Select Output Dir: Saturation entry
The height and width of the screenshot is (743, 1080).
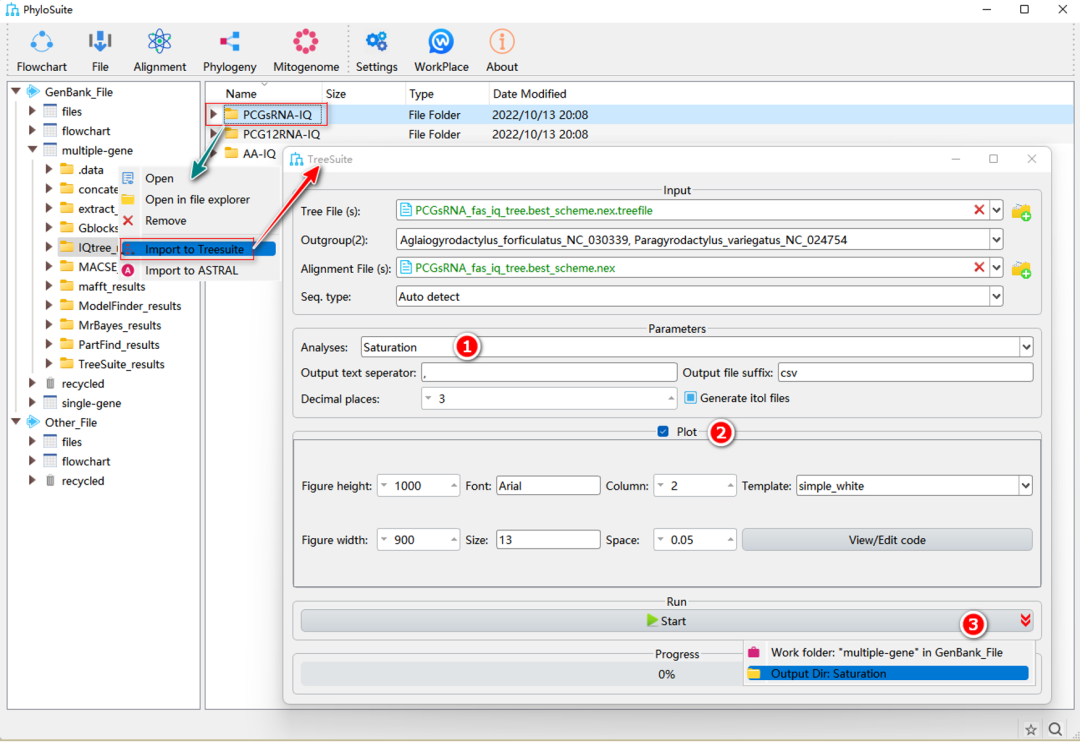pyautogui.click(x=886, y=673)
